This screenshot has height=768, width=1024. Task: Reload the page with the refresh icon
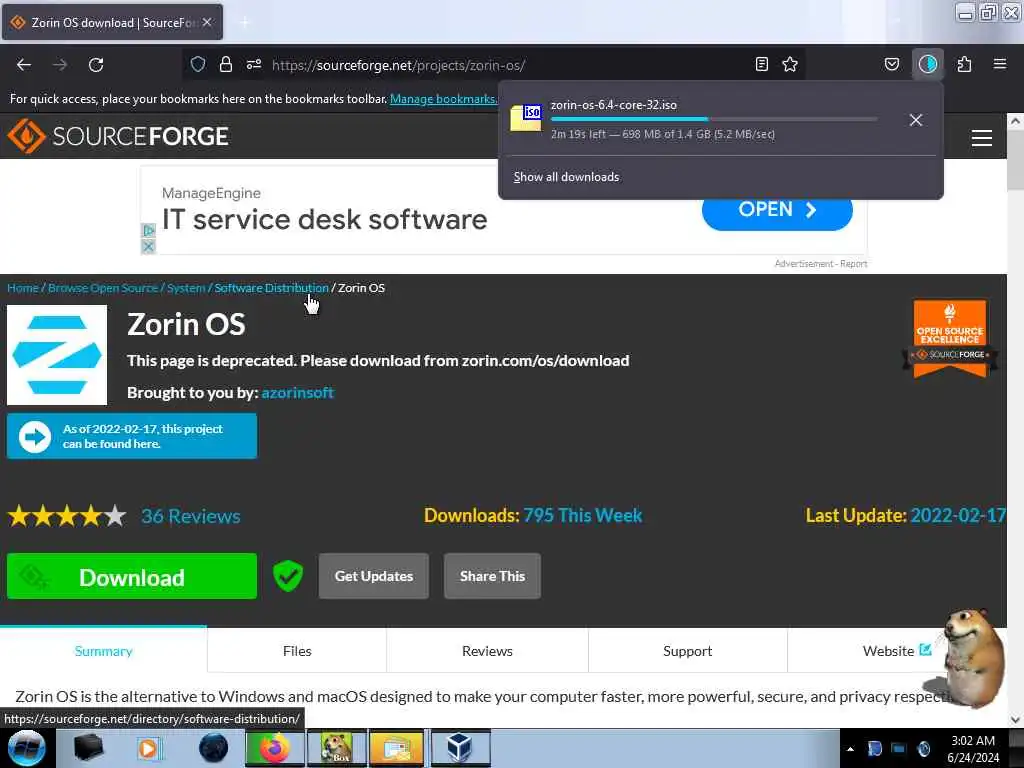(x=96, y=65)
